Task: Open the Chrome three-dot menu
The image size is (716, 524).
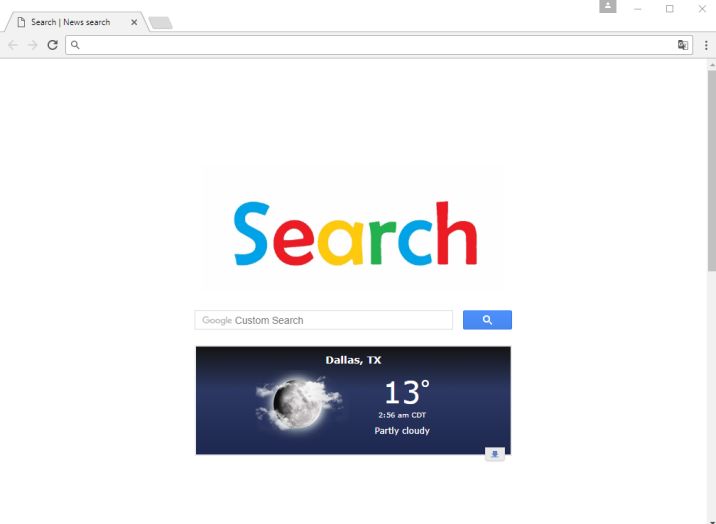Action: [706, 45]
